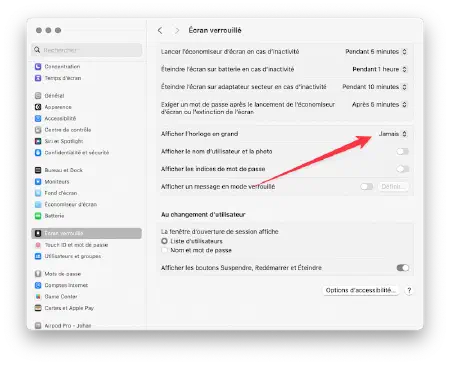Open the Batterie green icon
450x365 pixels.
(x=38, y=216)
